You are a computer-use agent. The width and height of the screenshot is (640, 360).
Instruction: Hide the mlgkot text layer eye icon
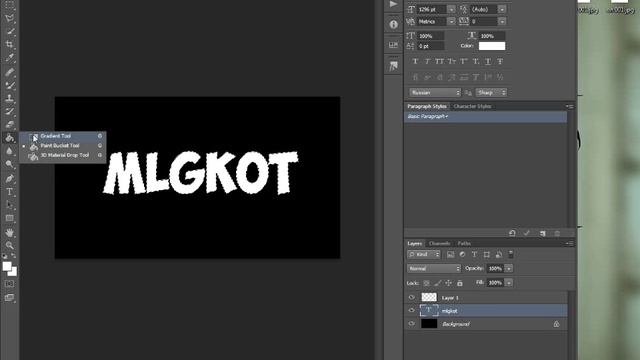411,310
